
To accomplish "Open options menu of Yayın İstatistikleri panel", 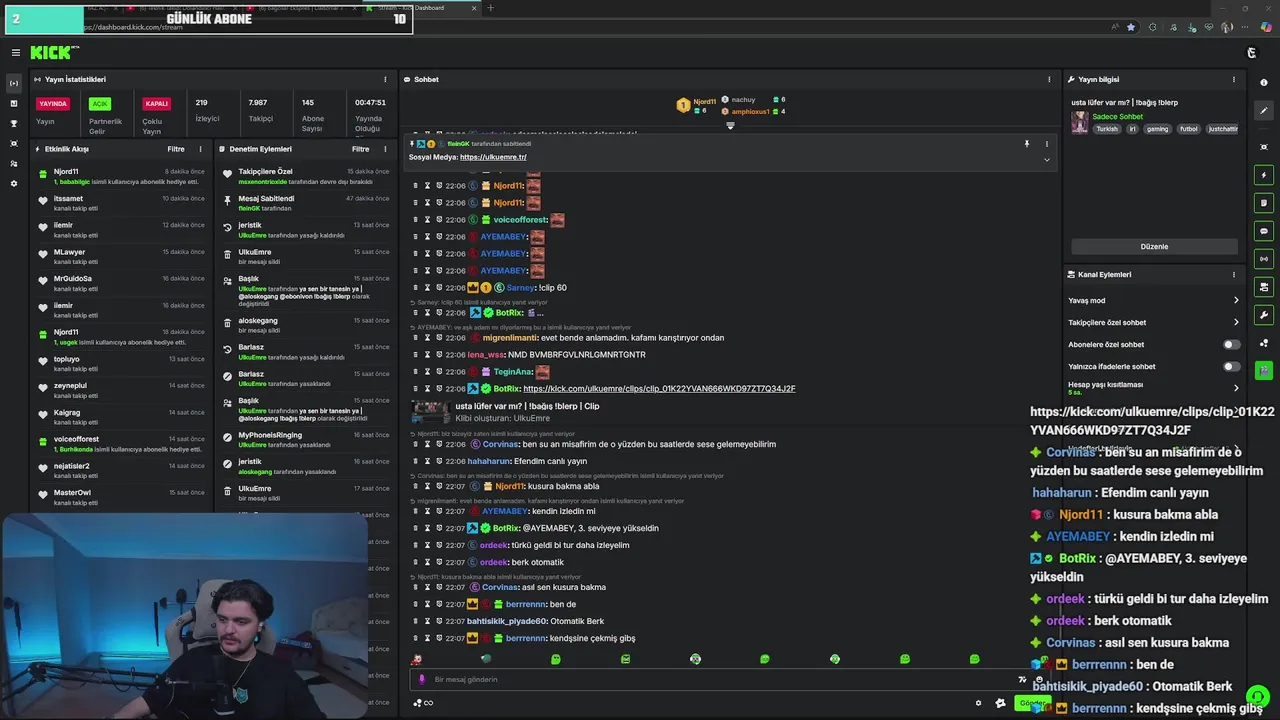I will (x=385, y=79).
